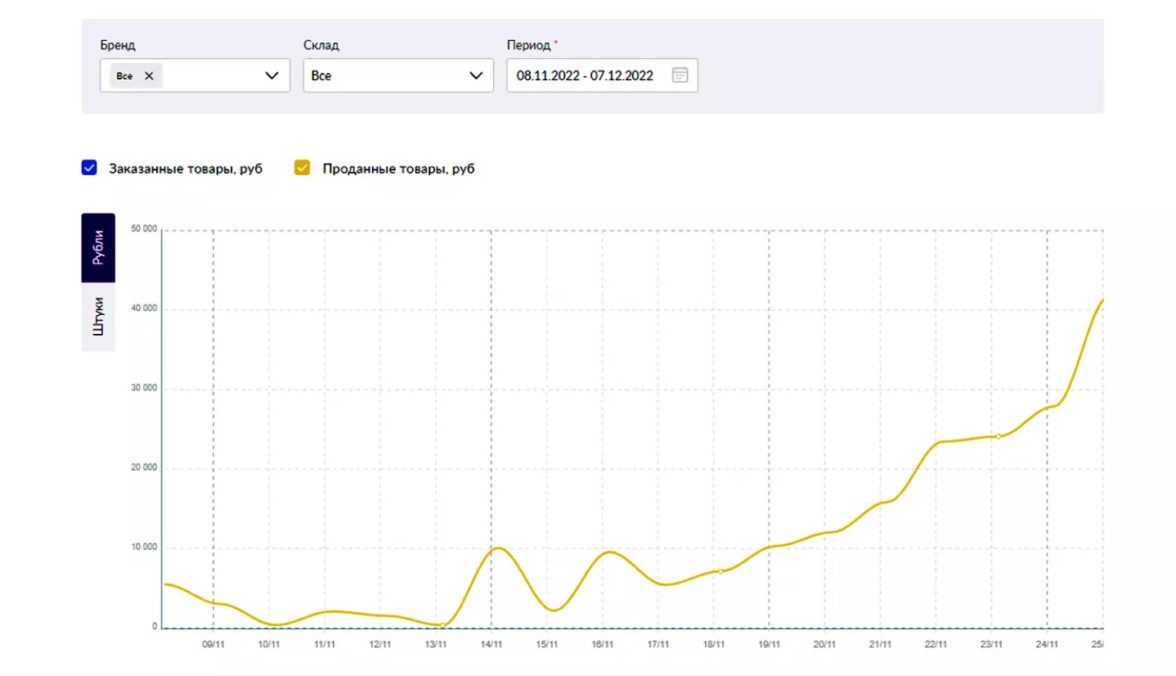Open the Склад combo box showing "Все"
This screenshot has height=676, width=1176.
390,76
